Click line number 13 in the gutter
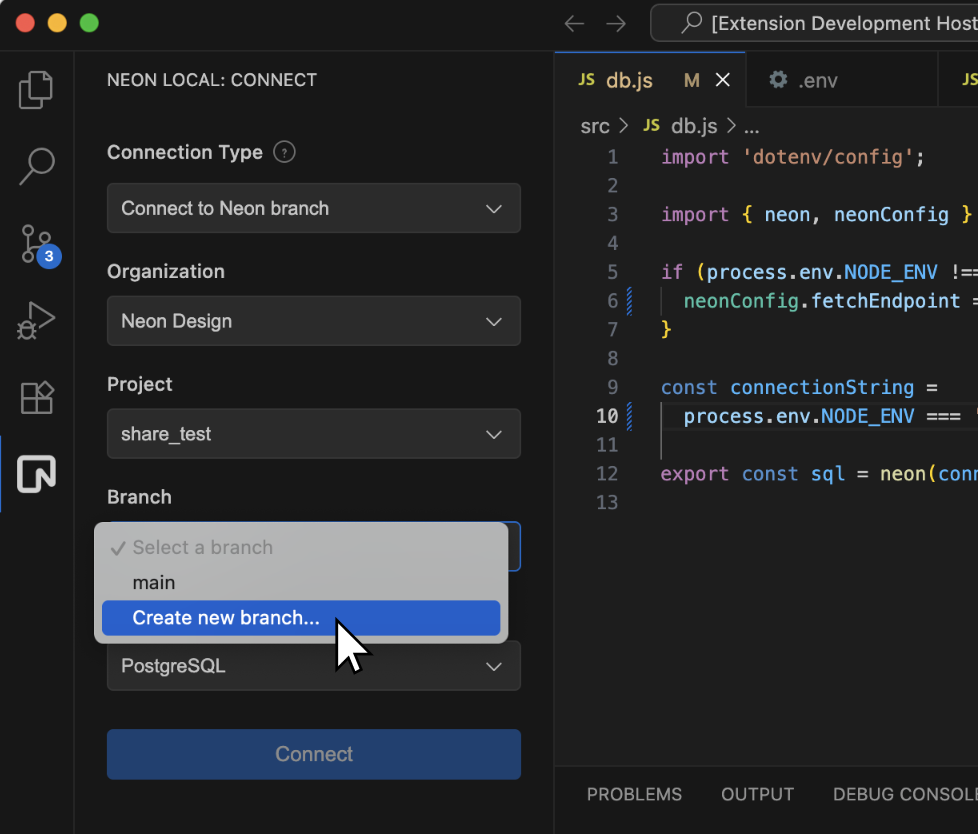This screenshot has height=834, width=978. click(x=607, y=502)
